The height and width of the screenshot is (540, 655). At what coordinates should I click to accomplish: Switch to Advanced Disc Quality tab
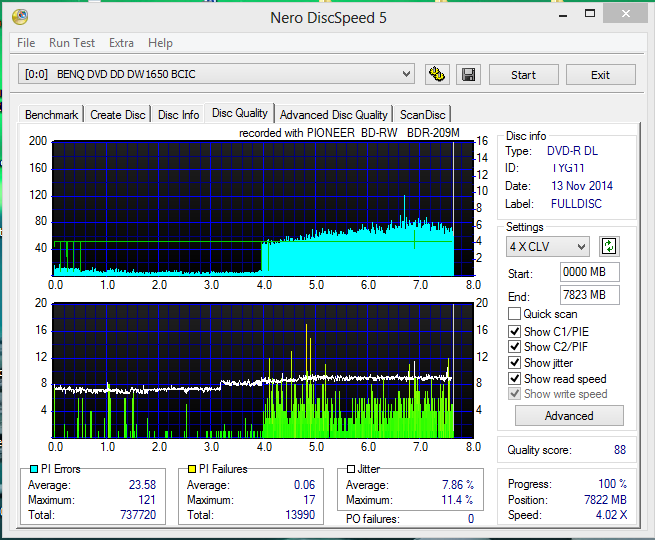pos(334,114)
